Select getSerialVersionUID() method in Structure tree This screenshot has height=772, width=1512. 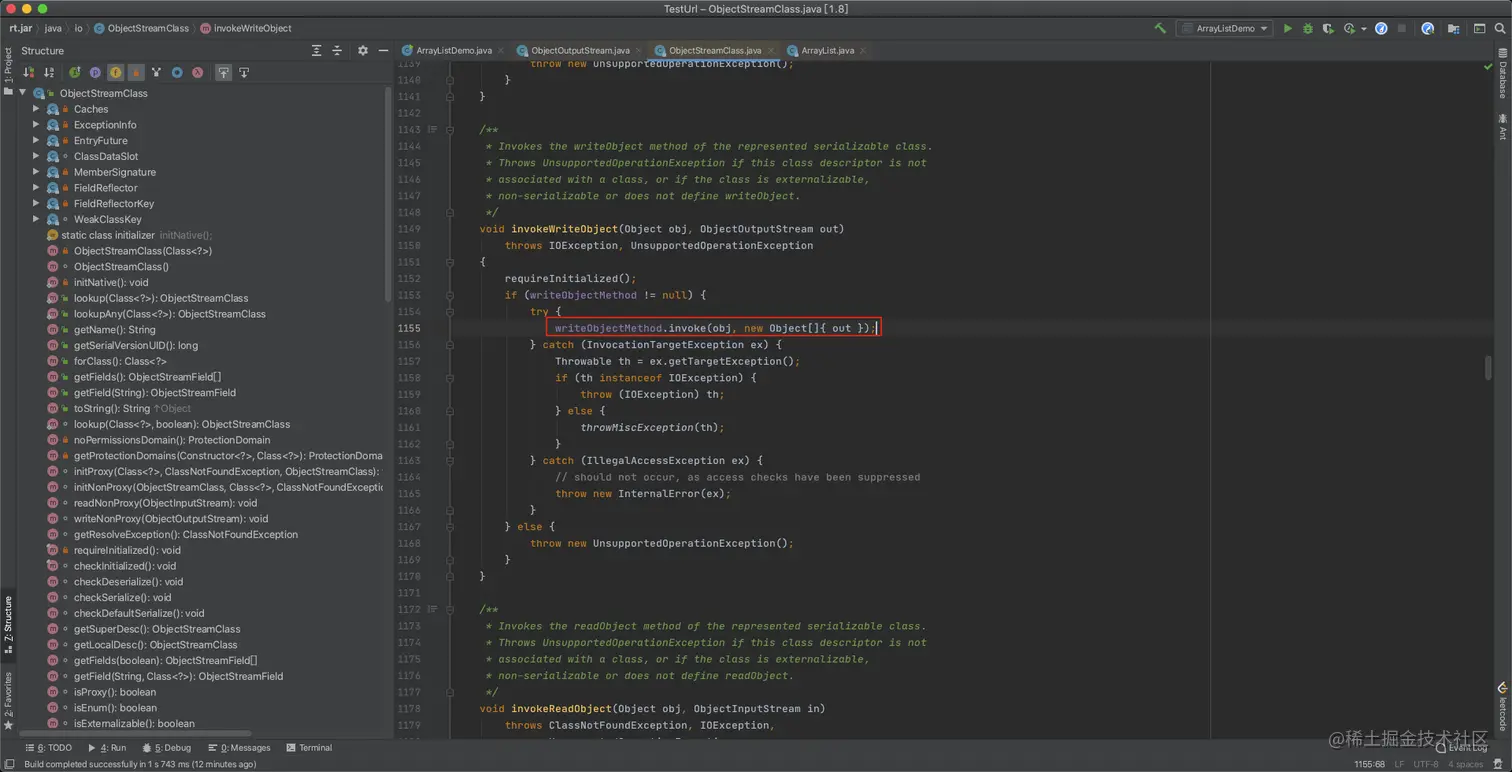(135, 345)
